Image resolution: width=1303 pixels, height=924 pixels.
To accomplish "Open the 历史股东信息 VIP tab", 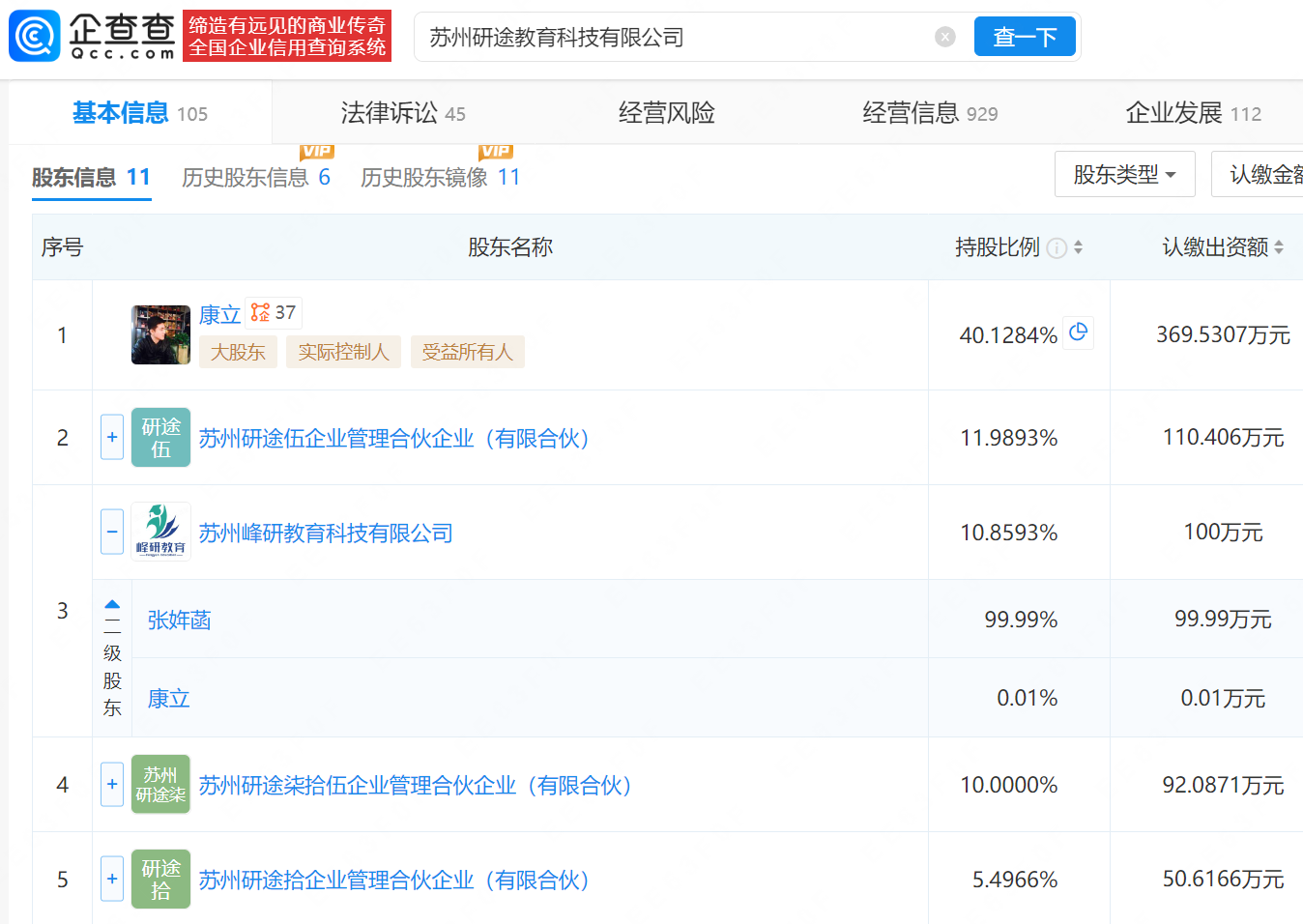I will (256, 177).
